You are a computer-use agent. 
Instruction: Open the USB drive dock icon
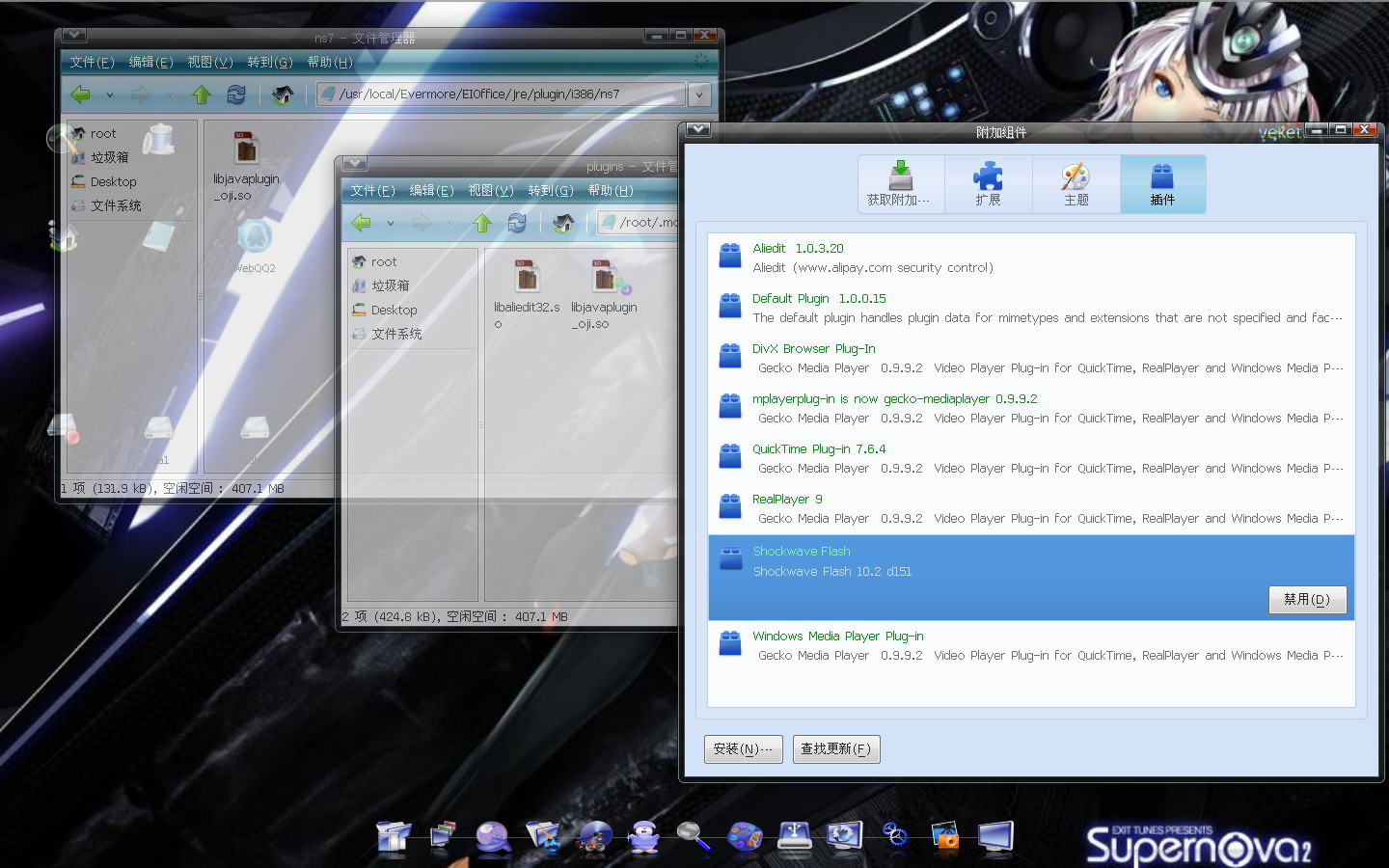click(x=794, y=836)
